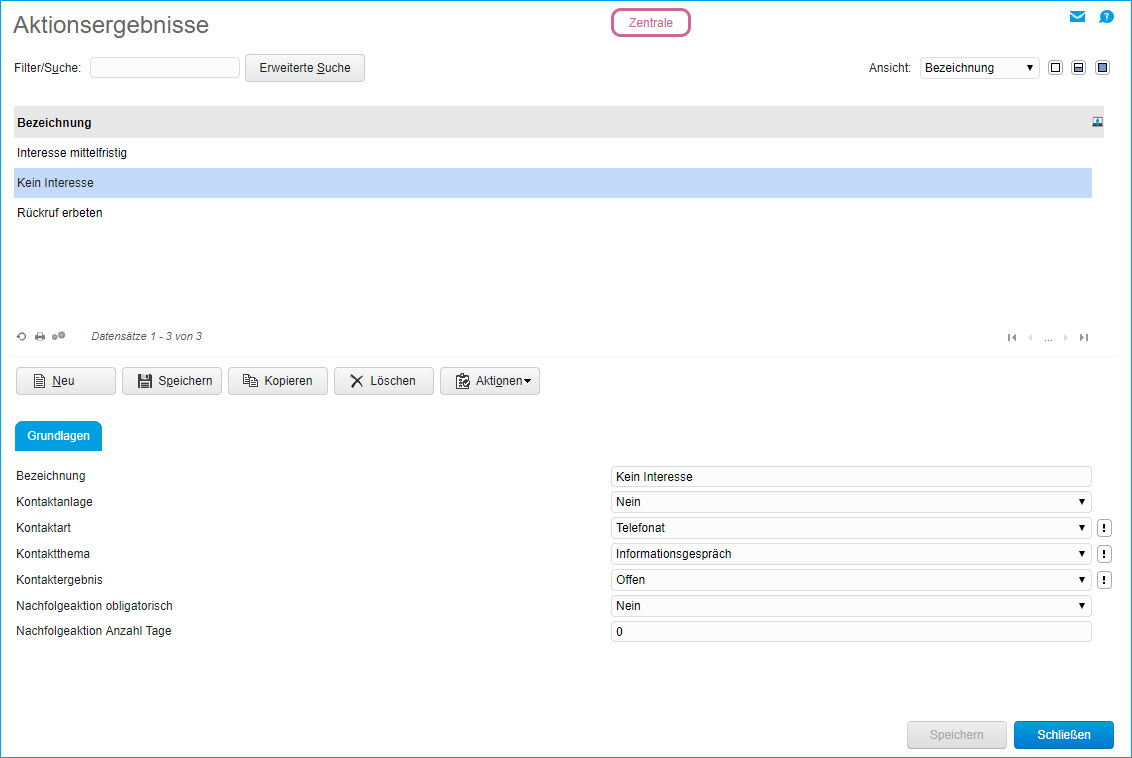Image resolution: width=1132 pixels, height=758 pixels.
Task: Click the refresh icon below the list
Action: point(22,337)
